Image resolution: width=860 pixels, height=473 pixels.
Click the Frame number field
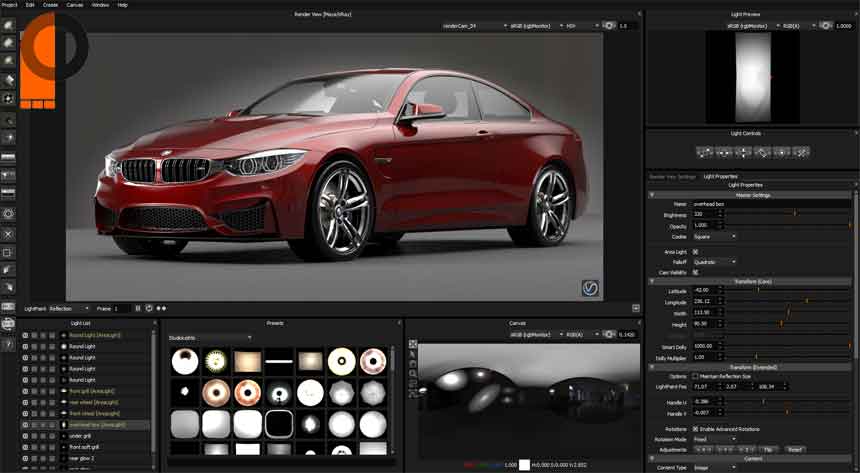[x=121, y=308]
